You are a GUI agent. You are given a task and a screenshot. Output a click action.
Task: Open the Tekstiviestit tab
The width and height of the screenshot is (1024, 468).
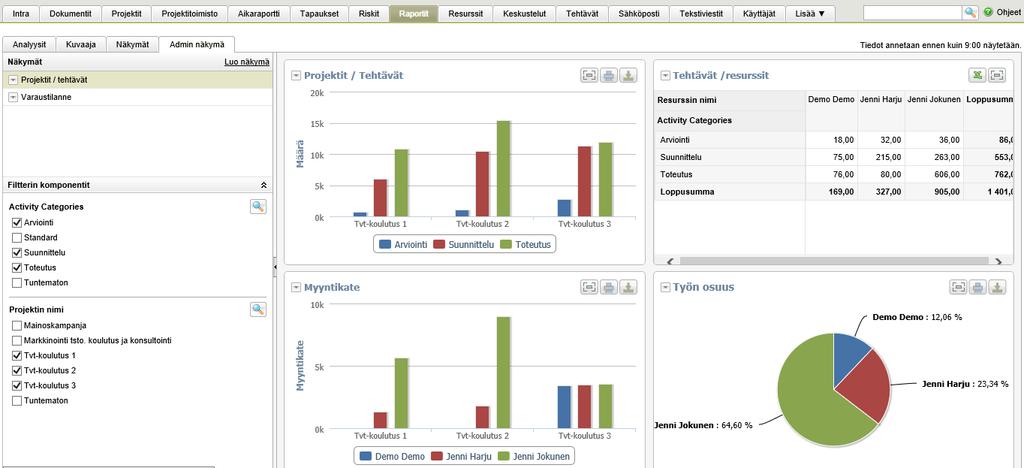click(701, 13)
